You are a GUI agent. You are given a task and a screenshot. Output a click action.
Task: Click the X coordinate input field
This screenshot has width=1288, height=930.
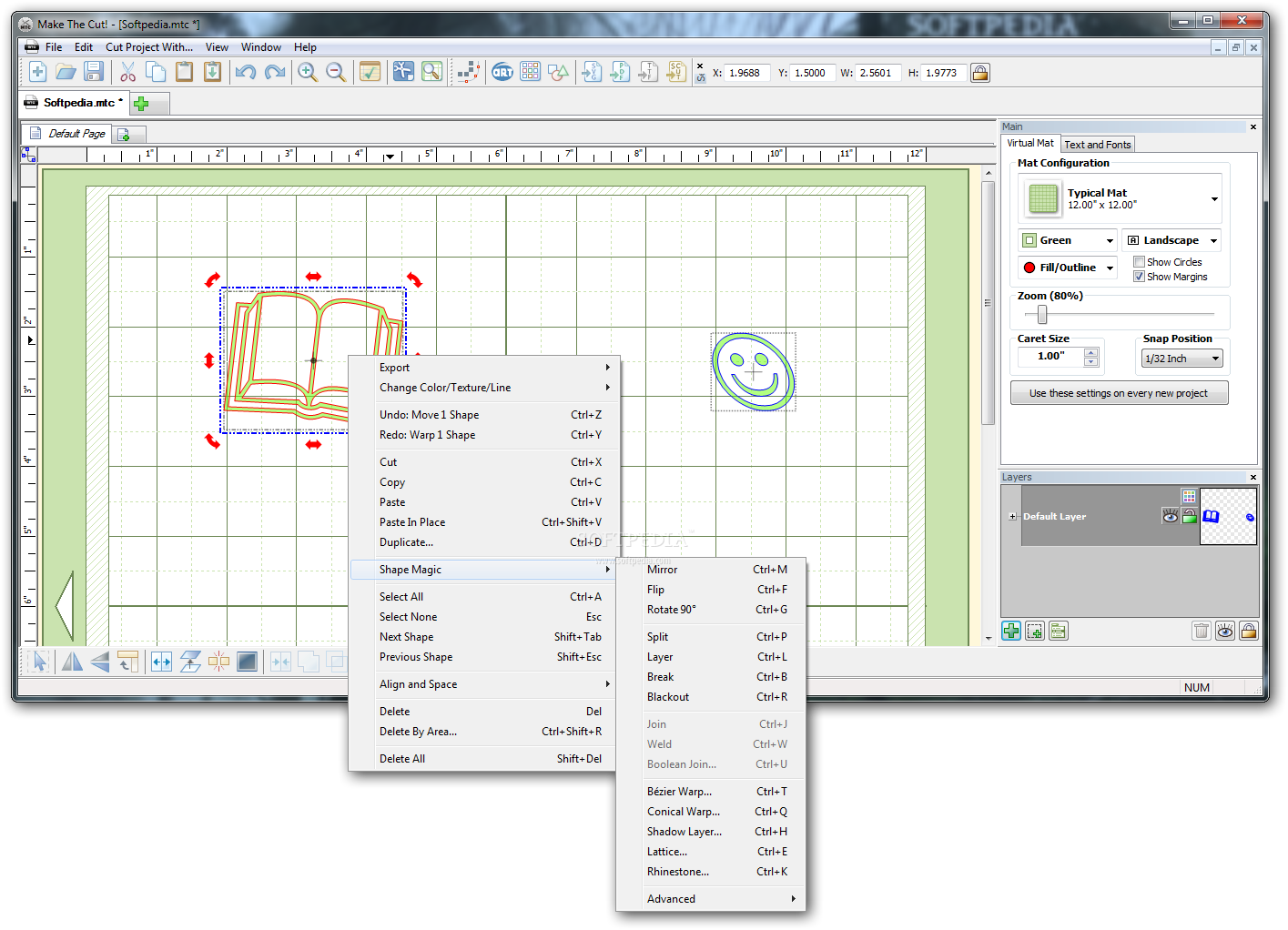[747, 73]
